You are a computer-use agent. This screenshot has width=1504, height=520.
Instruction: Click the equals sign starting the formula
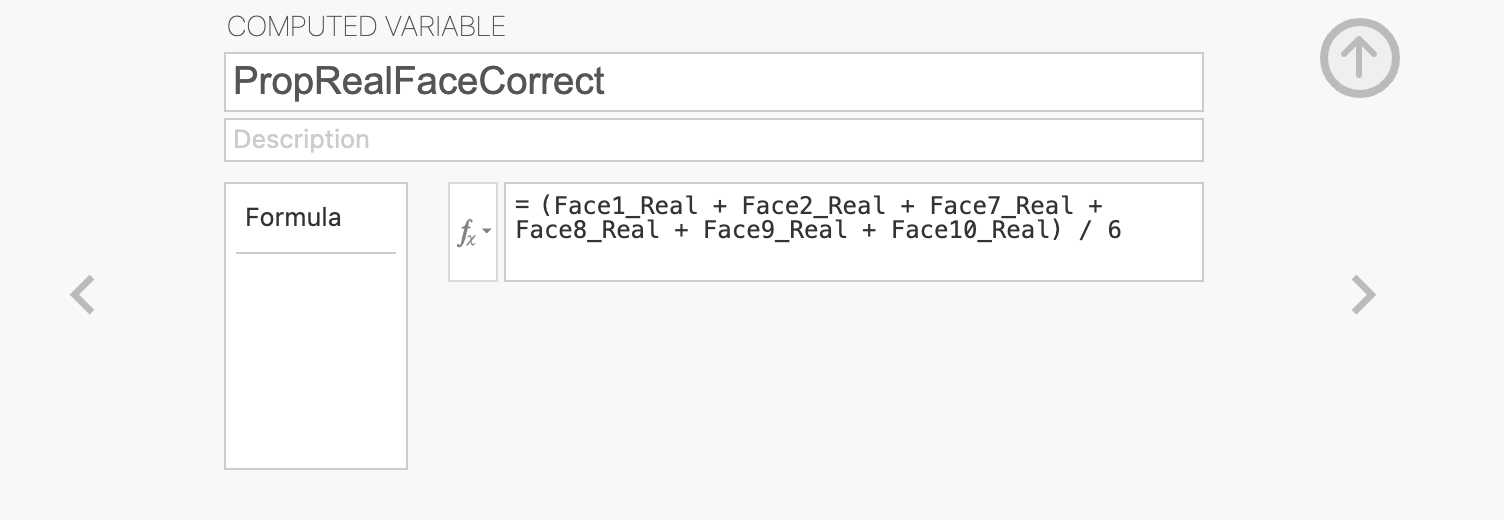[522, 205]
